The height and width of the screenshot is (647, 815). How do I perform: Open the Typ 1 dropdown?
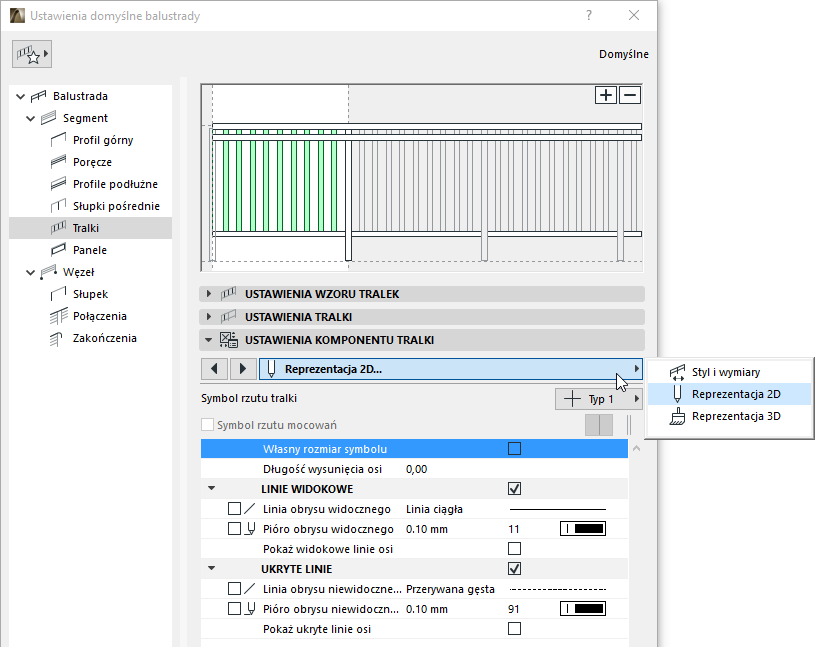pos(598,398)
